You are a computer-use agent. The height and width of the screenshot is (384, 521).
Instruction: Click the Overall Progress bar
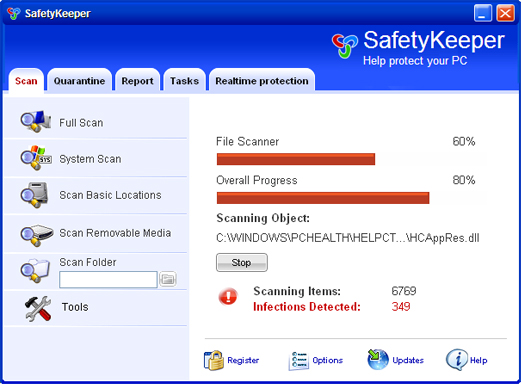tap(351, 198)
